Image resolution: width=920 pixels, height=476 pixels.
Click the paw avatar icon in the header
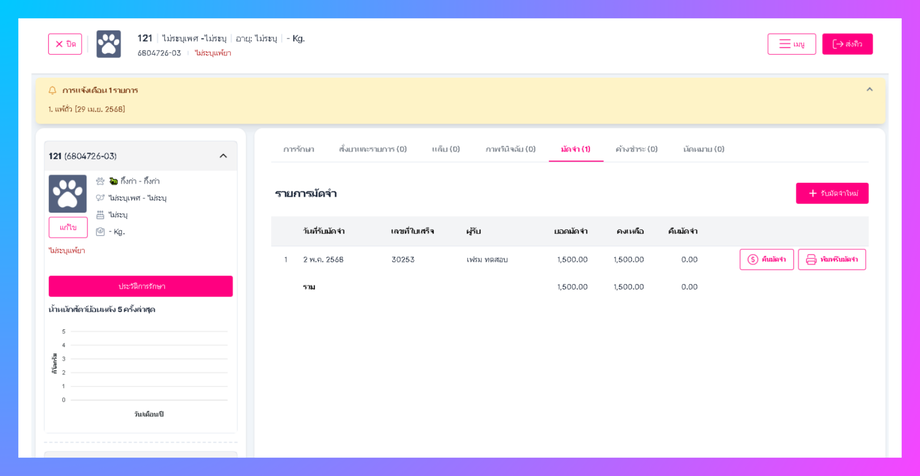pos(109,44)
